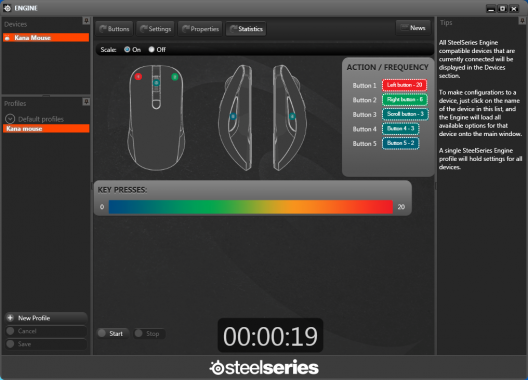528x380 pixels.
Task: Collapse the Default profiles group
Action: point(10,119)
